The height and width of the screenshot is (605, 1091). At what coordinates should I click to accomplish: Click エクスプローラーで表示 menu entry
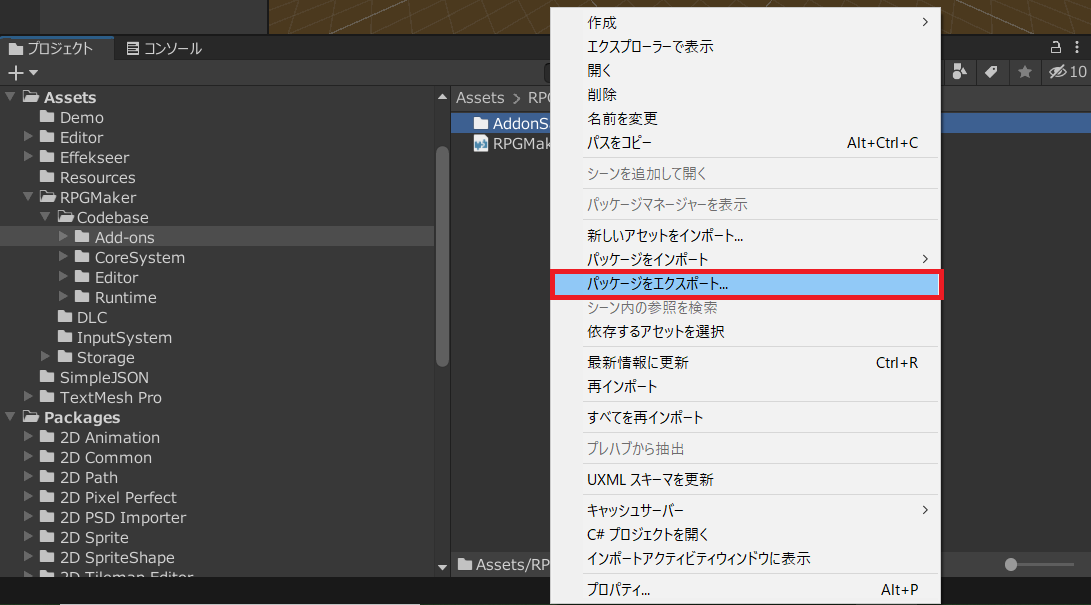pos(650,46)
